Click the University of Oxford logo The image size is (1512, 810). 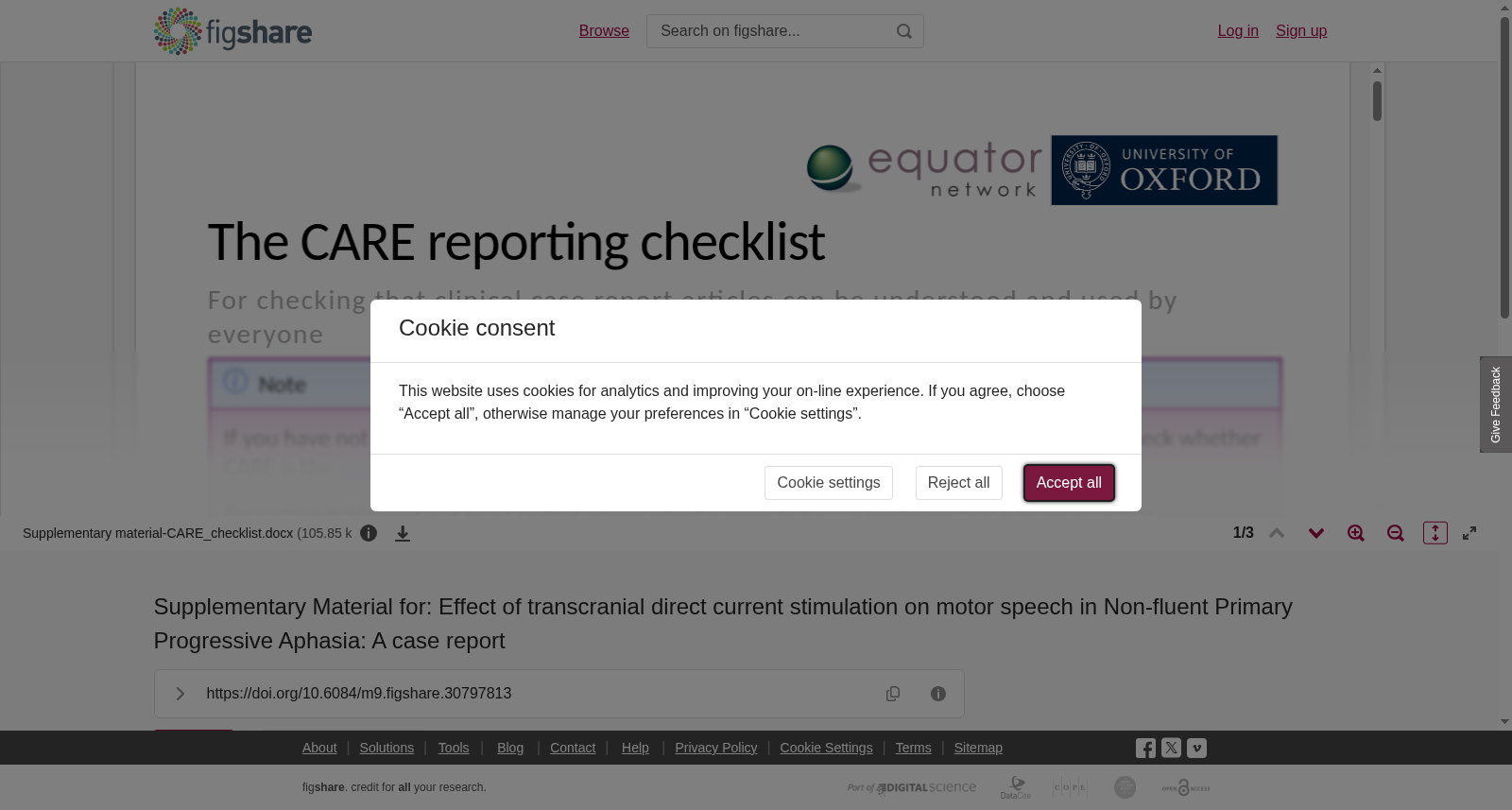tap(1164, 170)
